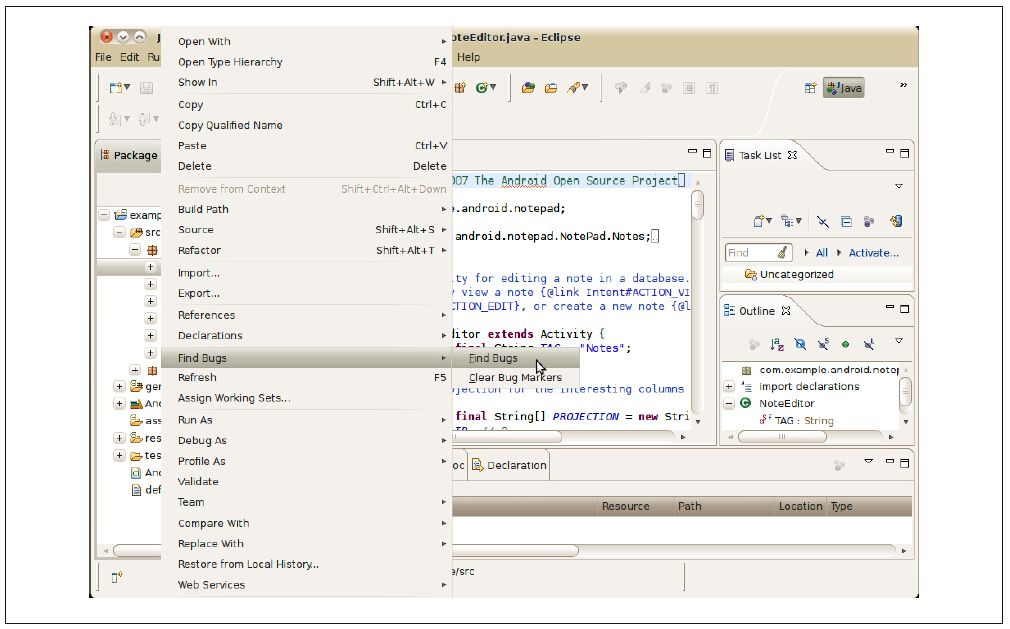Open dropdown arrow beside Search flashlight icon
The width and height of the screenshot is (1010, 629).
(x=585, y=87)
